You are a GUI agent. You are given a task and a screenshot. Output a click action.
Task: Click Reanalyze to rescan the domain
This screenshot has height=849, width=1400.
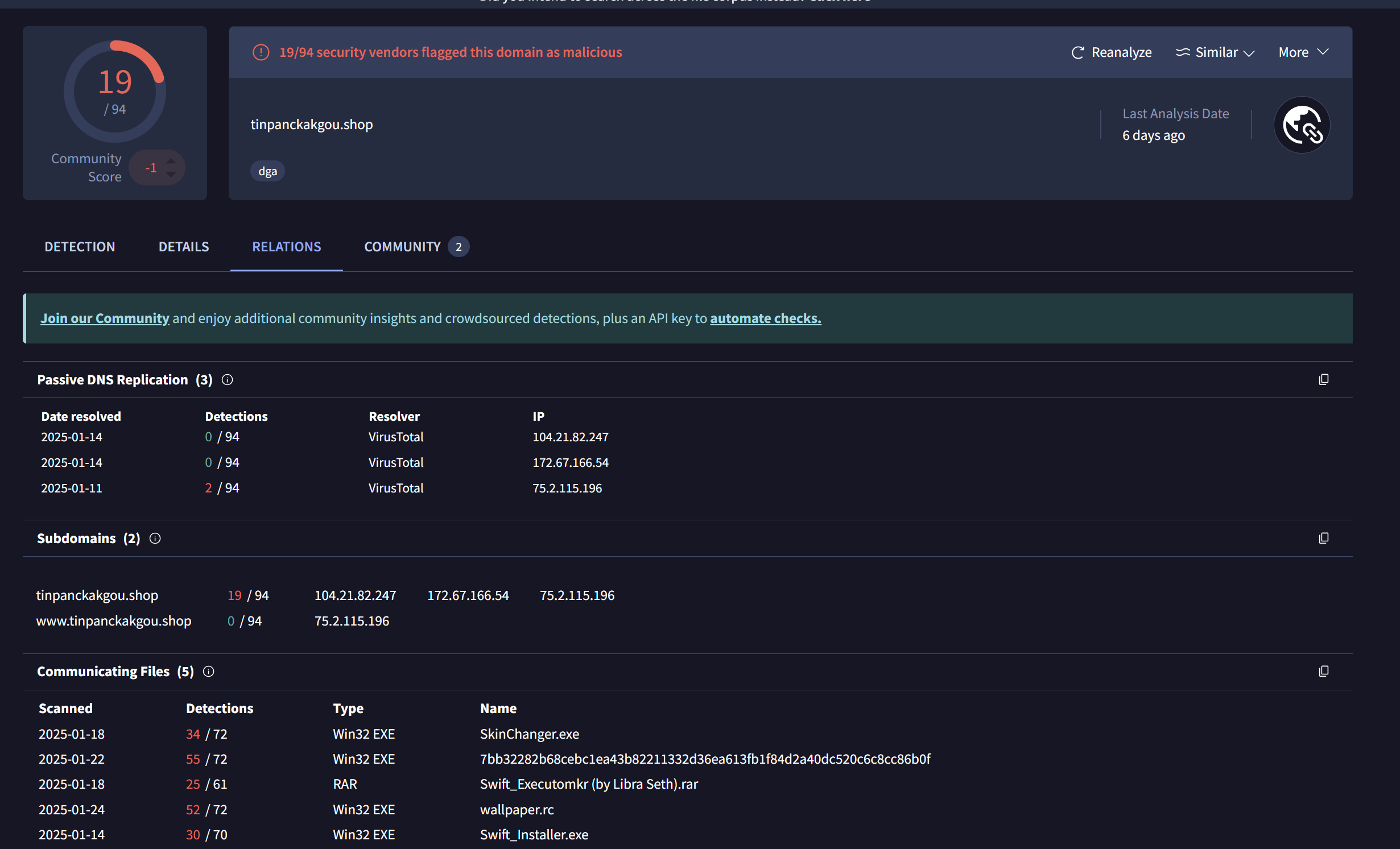[1112, 52]
